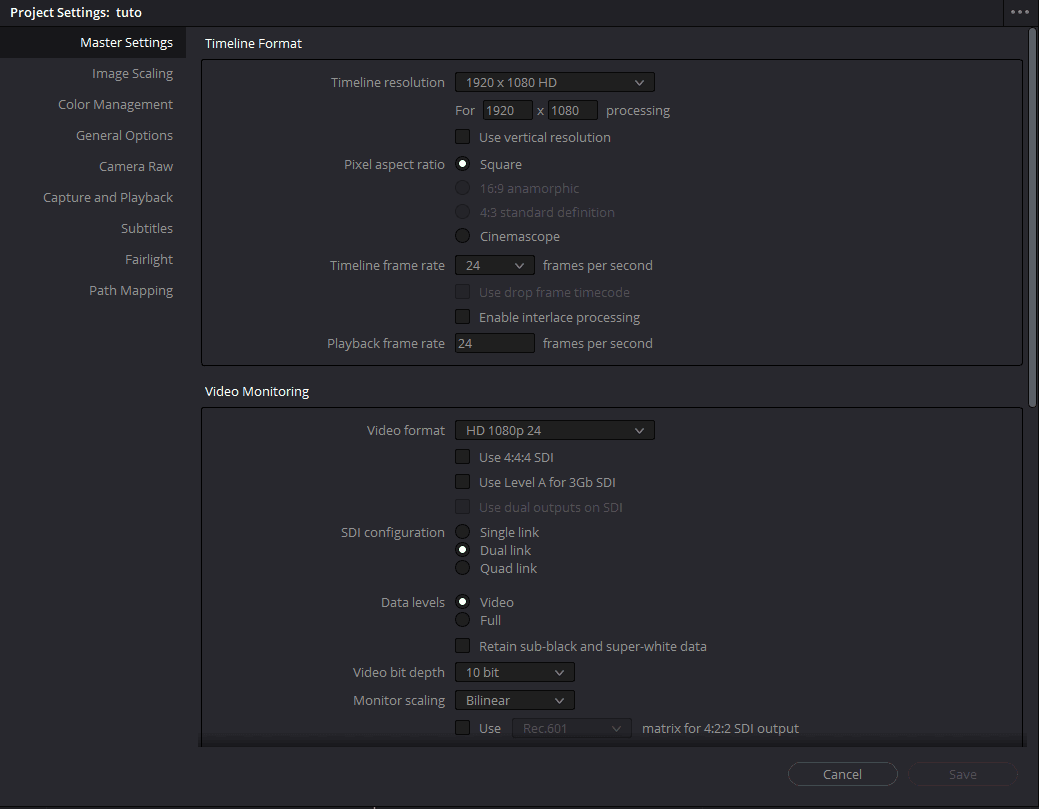Viewport: 1039px width, 809px height.
Task: Enable Use vertical resolution checkbox
Action: tap(463, 137)
